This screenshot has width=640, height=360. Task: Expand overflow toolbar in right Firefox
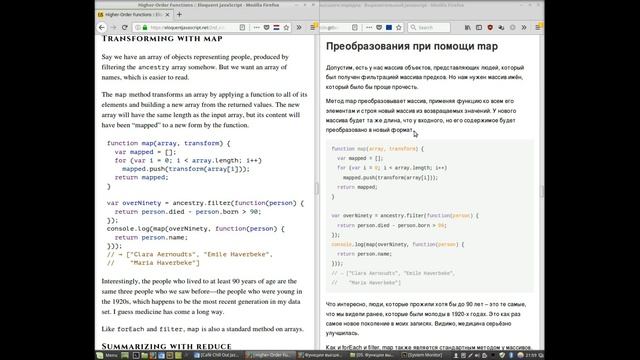tap(524, 27)
